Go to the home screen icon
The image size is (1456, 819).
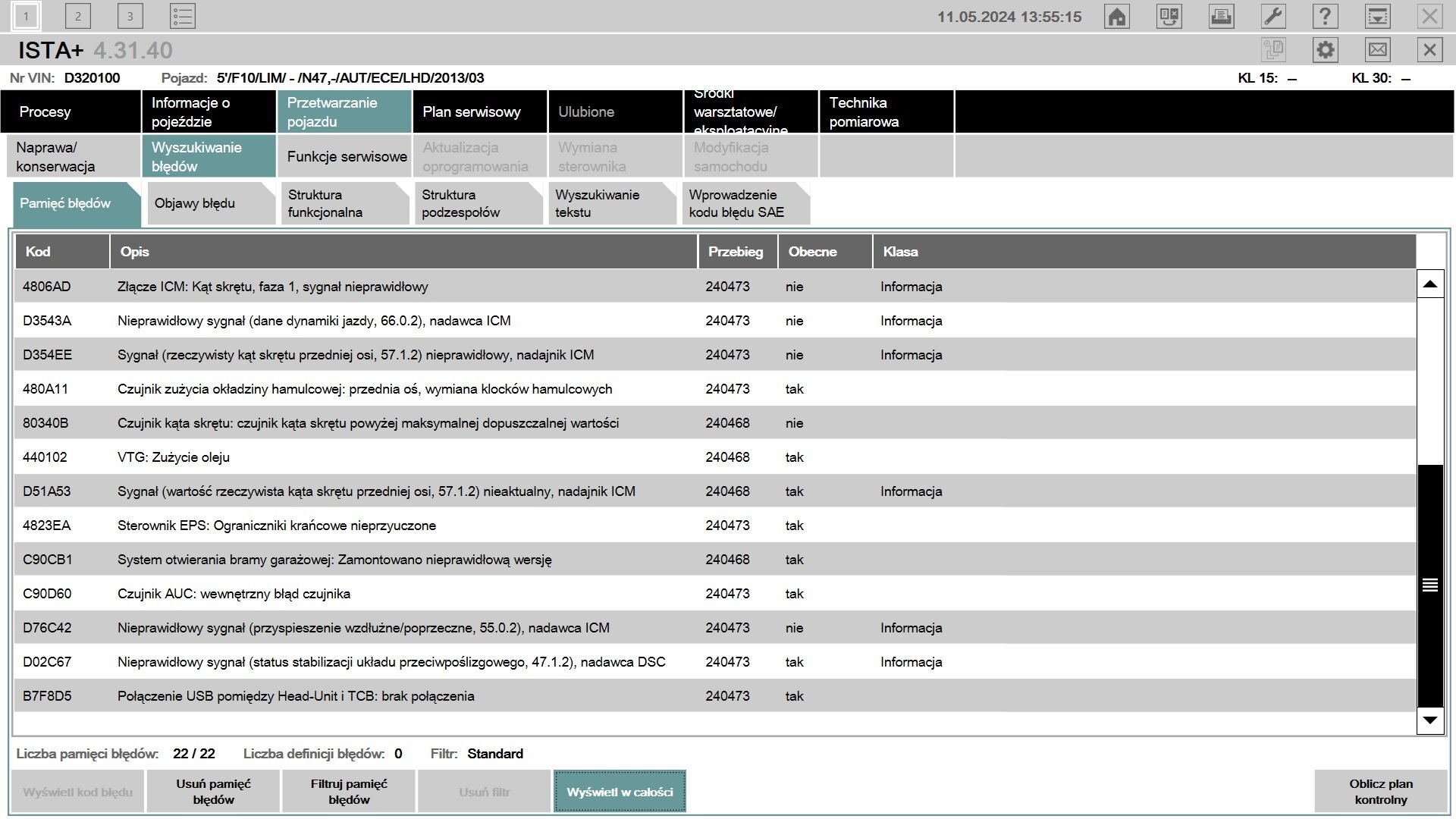[x=1116, y=16]
